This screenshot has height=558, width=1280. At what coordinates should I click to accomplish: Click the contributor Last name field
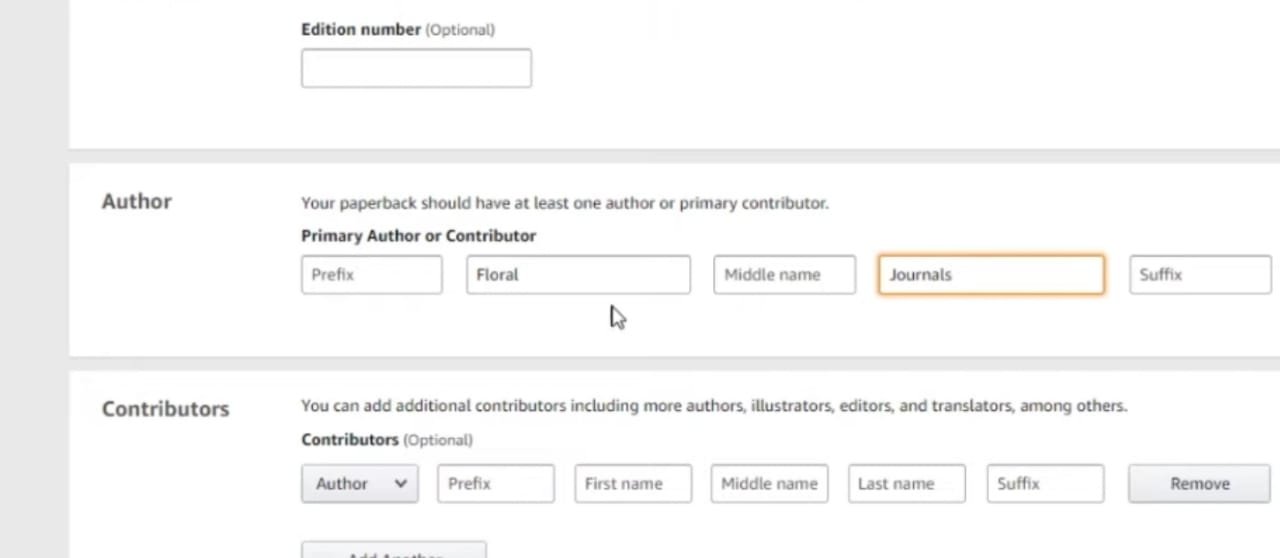pos(906,484)
